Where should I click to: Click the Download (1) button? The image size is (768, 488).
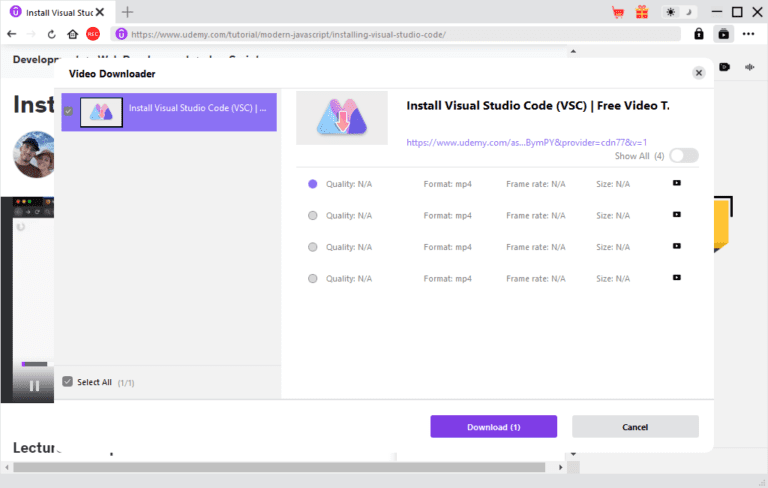493,427
